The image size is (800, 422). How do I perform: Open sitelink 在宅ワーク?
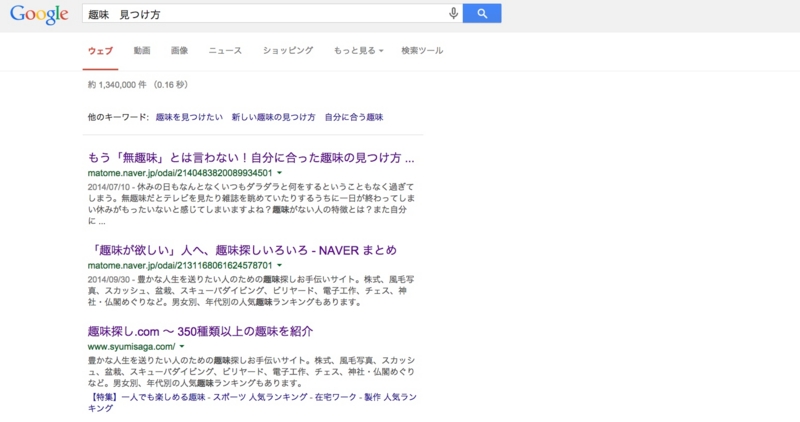click(x=335, y=397)
